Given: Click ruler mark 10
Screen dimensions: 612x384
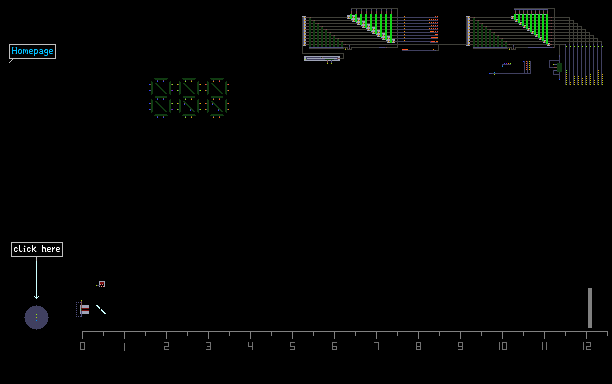Looking at the screenshot, I should 503,346.
